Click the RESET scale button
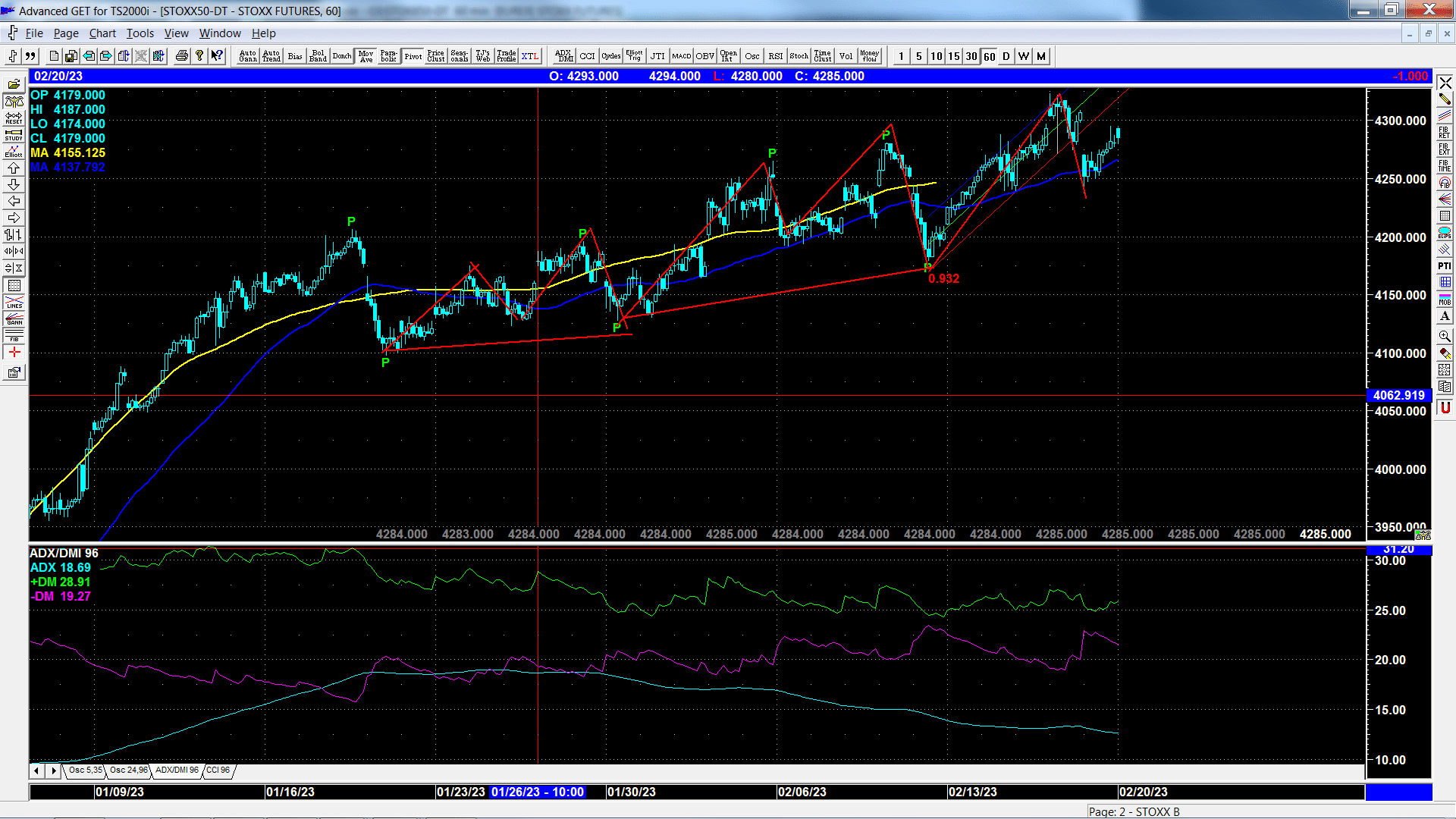Viewport: 1456px width, 819px height. point(14,118)
